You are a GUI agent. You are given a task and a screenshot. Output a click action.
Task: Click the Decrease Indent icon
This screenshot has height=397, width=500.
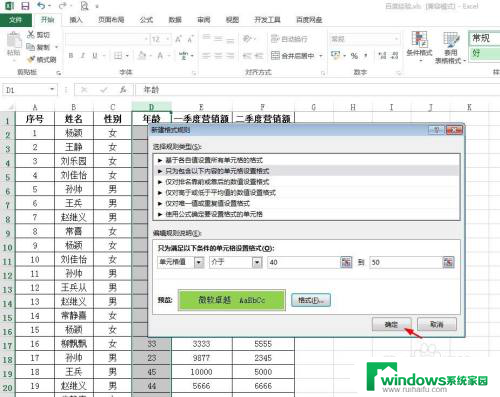(247, 55)
